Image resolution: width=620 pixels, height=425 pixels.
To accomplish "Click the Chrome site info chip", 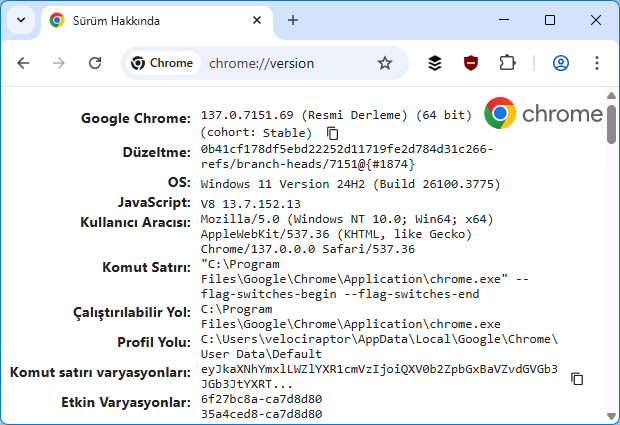I will [163, 63].
